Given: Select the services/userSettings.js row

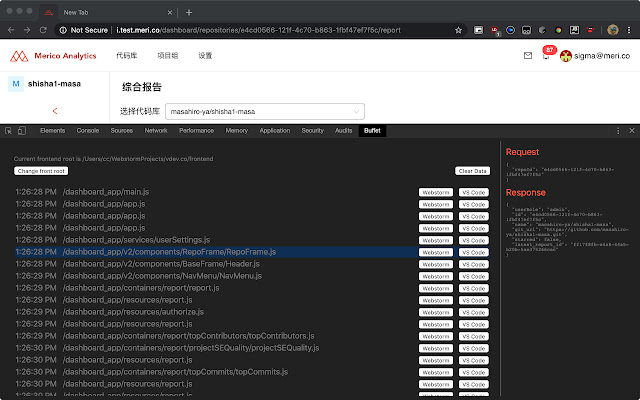Looking at the screenshot, I should coord(252,240).
